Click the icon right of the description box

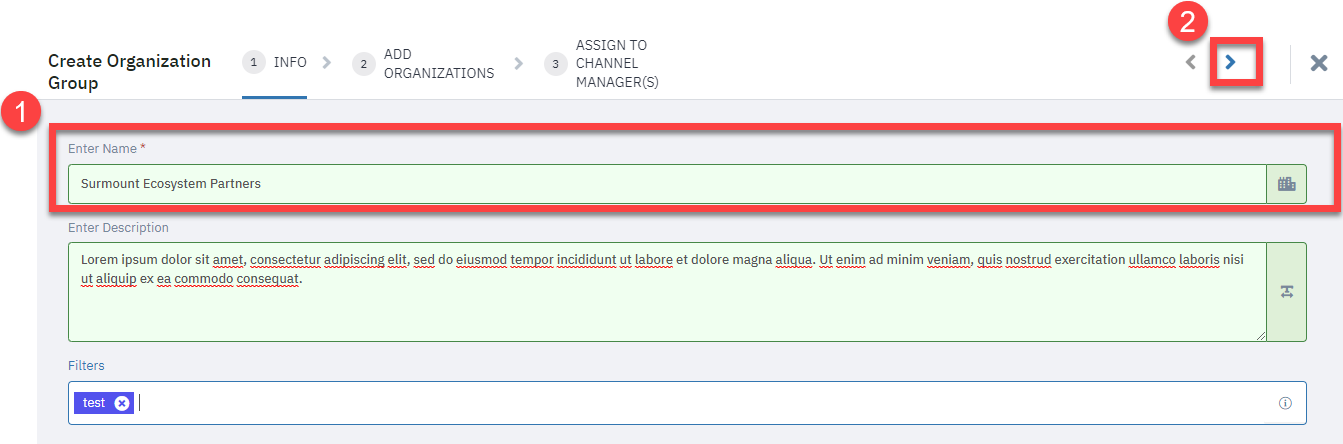[x=1286, y=291]
